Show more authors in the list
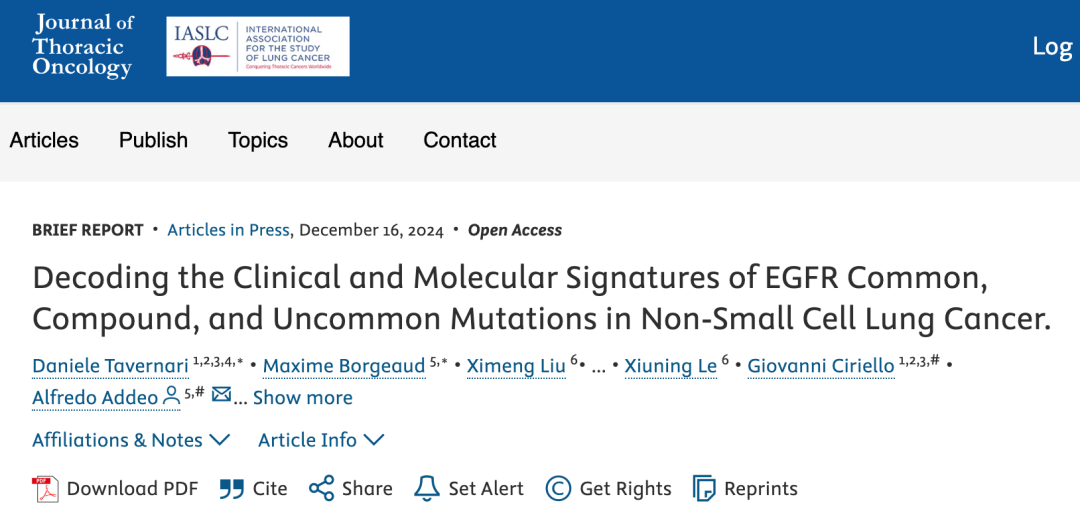The image size is (1080, 511). click(x=302, y=398)
